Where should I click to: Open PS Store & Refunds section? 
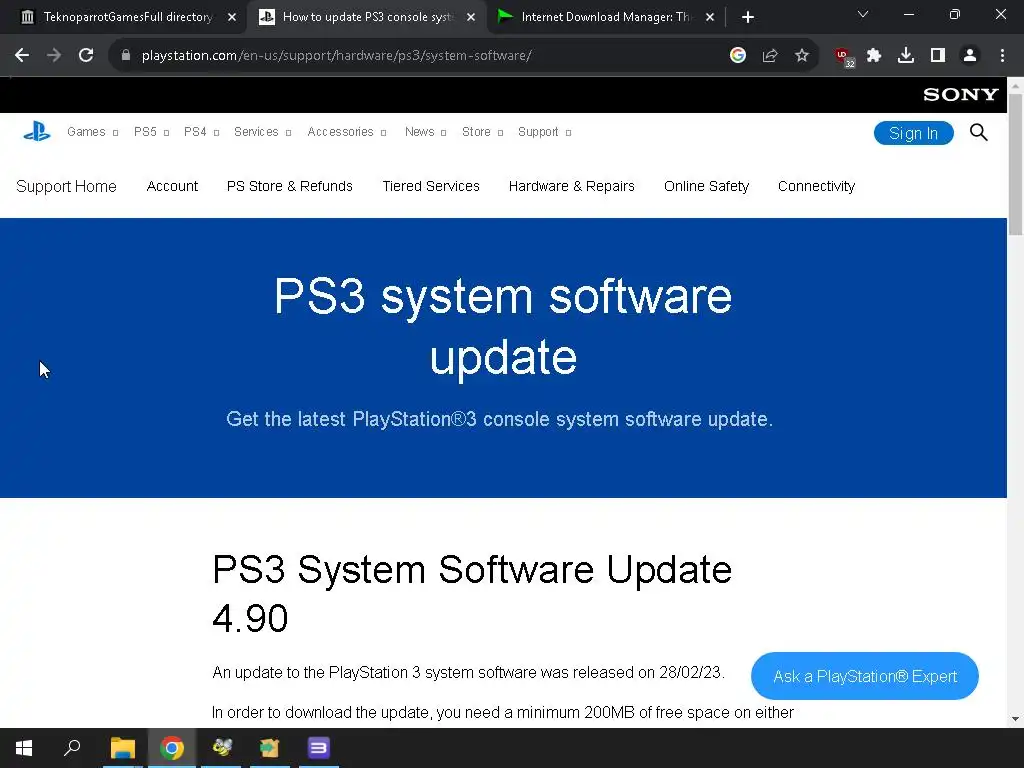pos(289,186)
